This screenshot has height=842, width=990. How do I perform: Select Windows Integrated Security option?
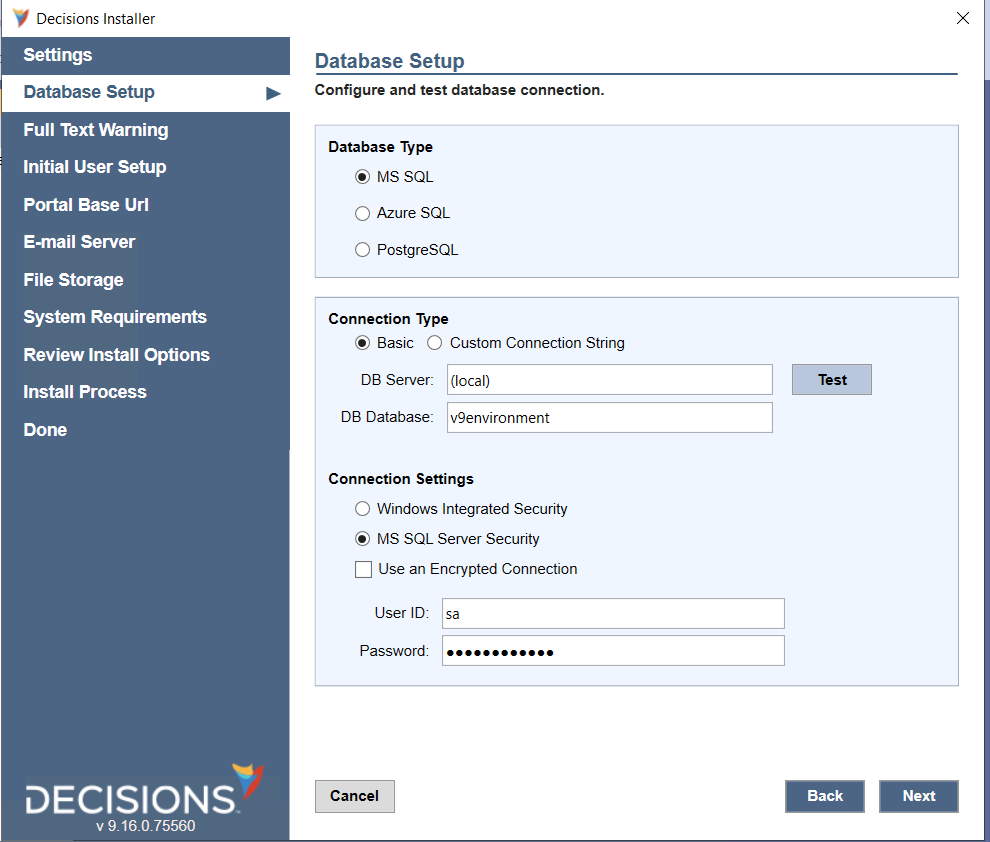(363, 509)
